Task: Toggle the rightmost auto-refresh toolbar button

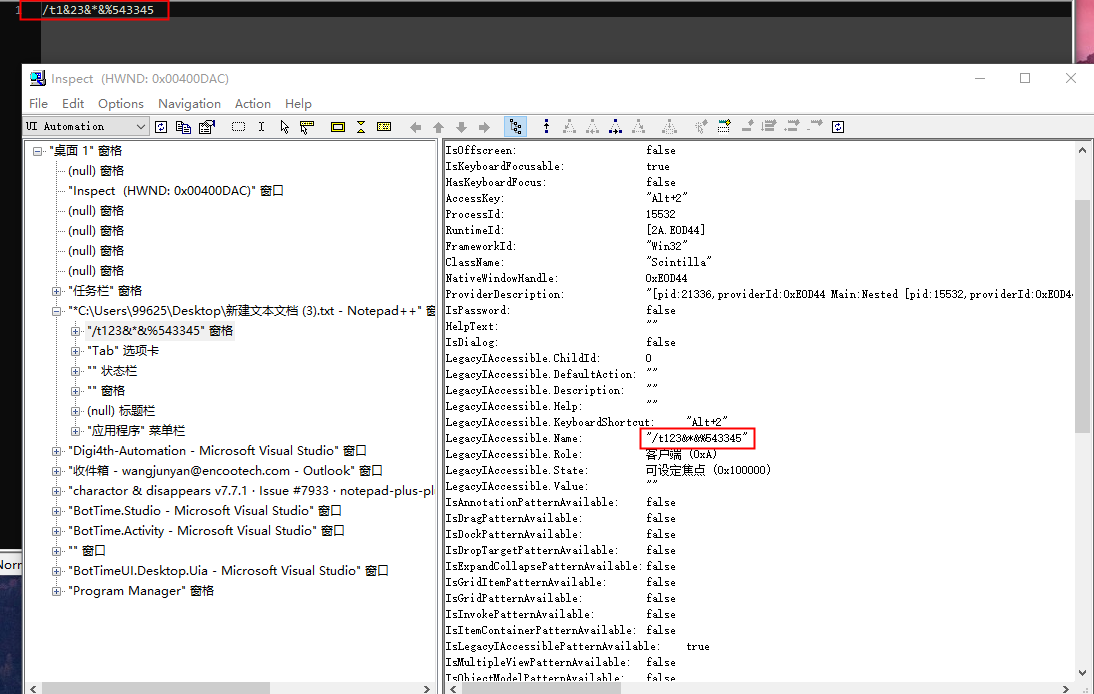Action: pos(838,126)
